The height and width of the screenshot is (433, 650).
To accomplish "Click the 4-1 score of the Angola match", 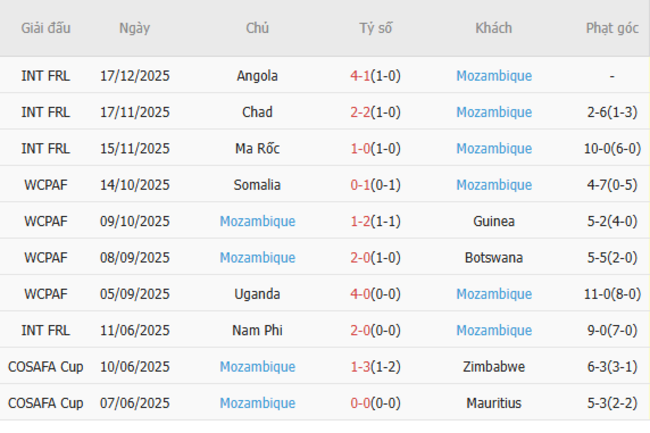I will pos(361,76).
